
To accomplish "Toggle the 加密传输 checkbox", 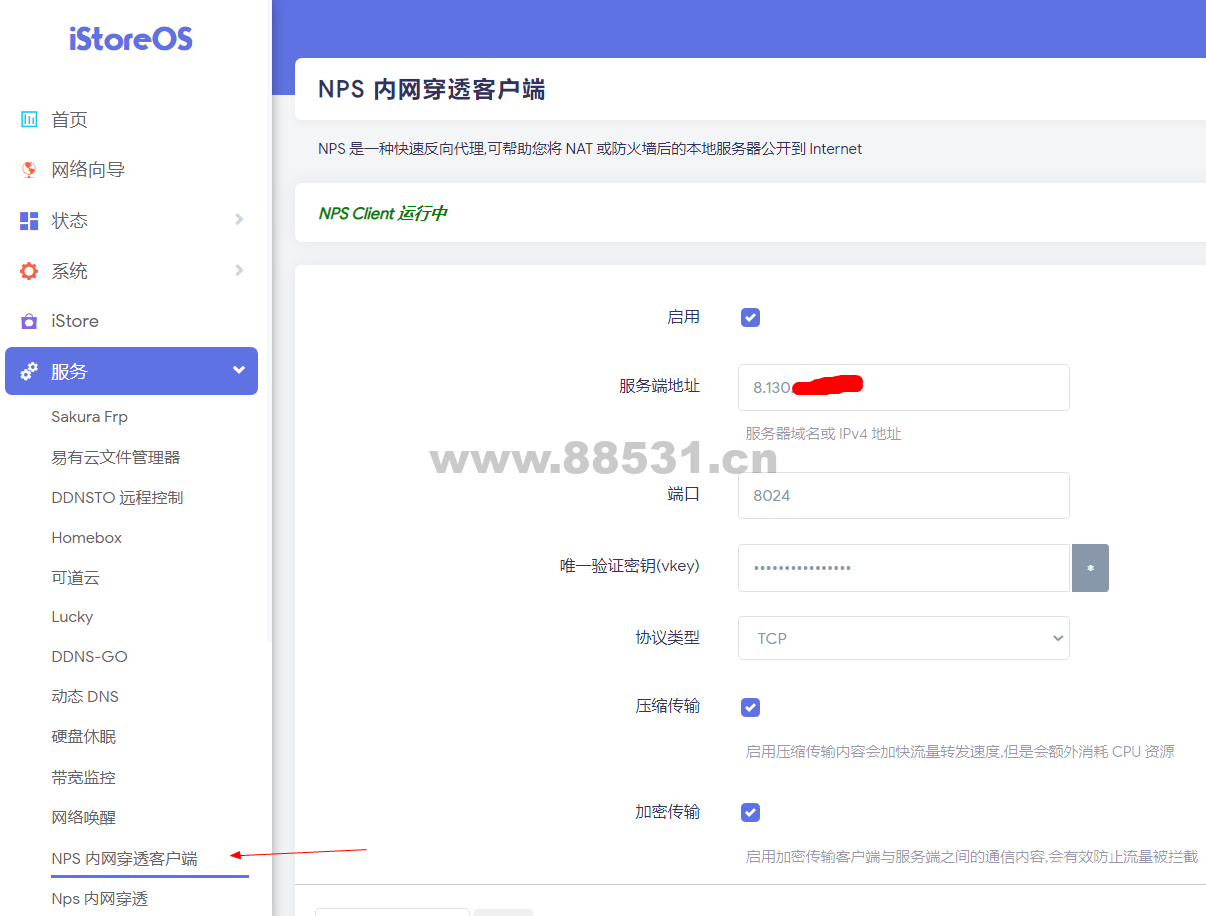I will tap(750, 813).
